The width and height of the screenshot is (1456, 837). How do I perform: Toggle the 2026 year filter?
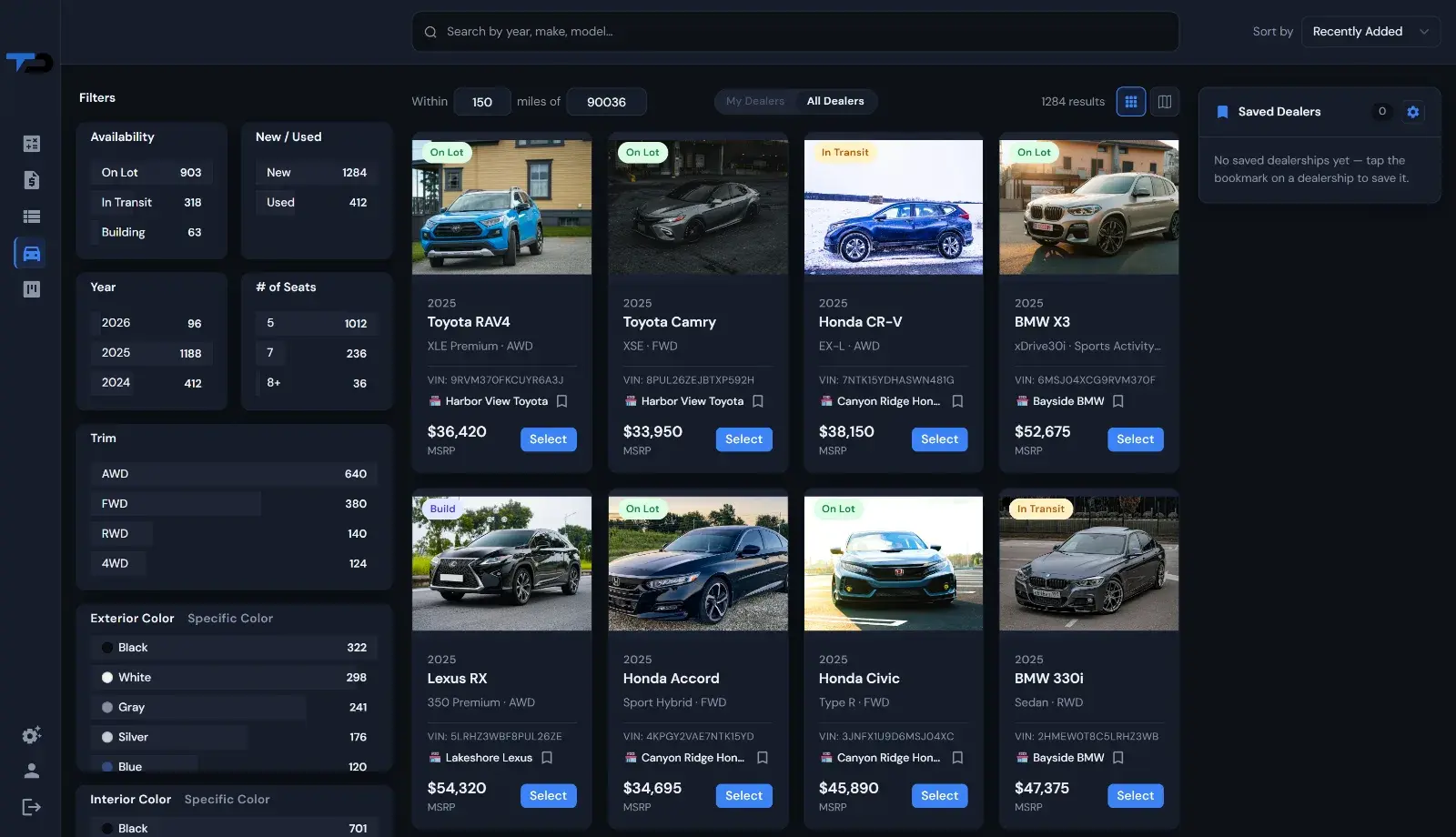[x=151, y=323]
